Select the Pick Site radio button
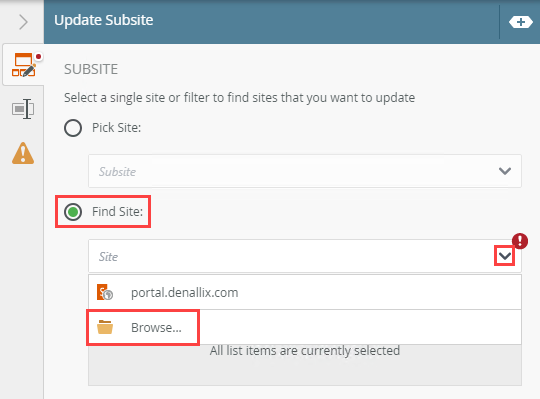Image resolution: width=540 pixels, height=399 pixels. click(73, 128)
